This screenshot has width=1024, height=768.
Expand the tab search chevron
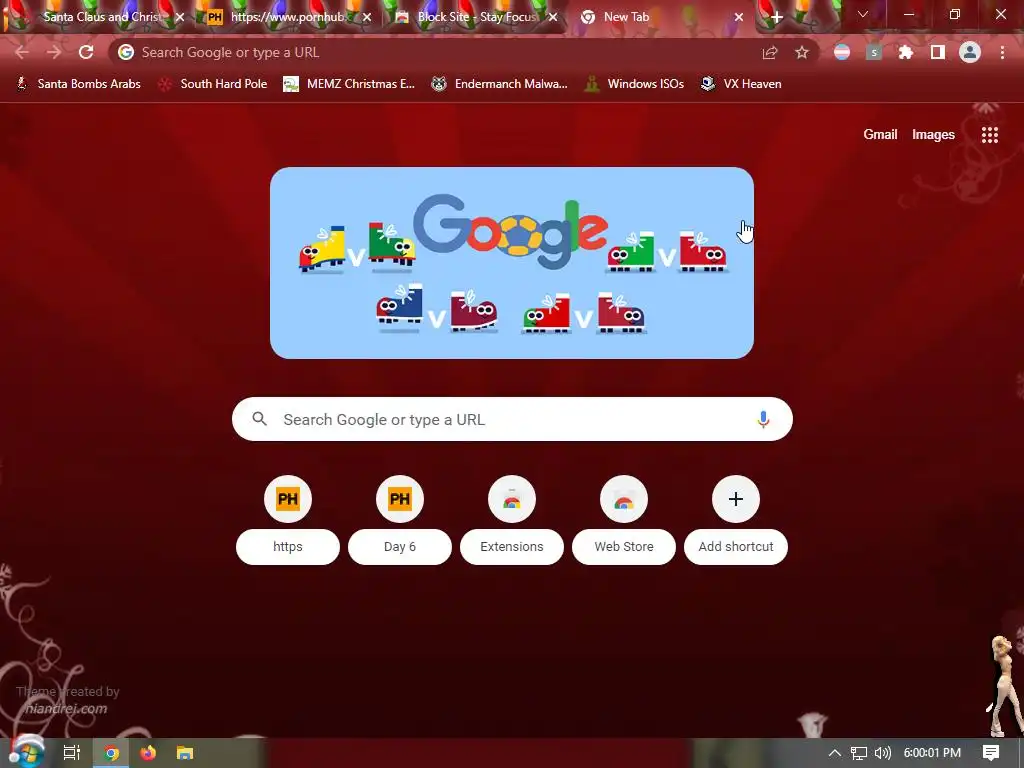click(x=863, y=14)
